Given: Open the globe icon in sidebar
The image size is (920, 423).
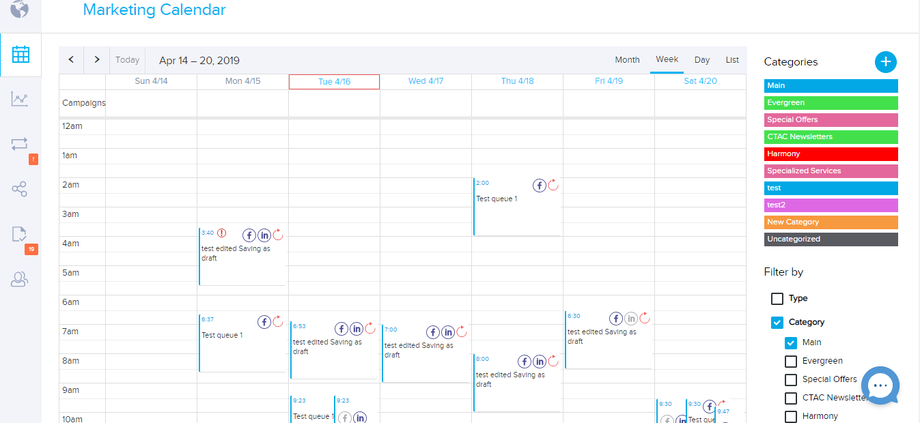Looking at the screenshot, I should (x=19, y=9).
